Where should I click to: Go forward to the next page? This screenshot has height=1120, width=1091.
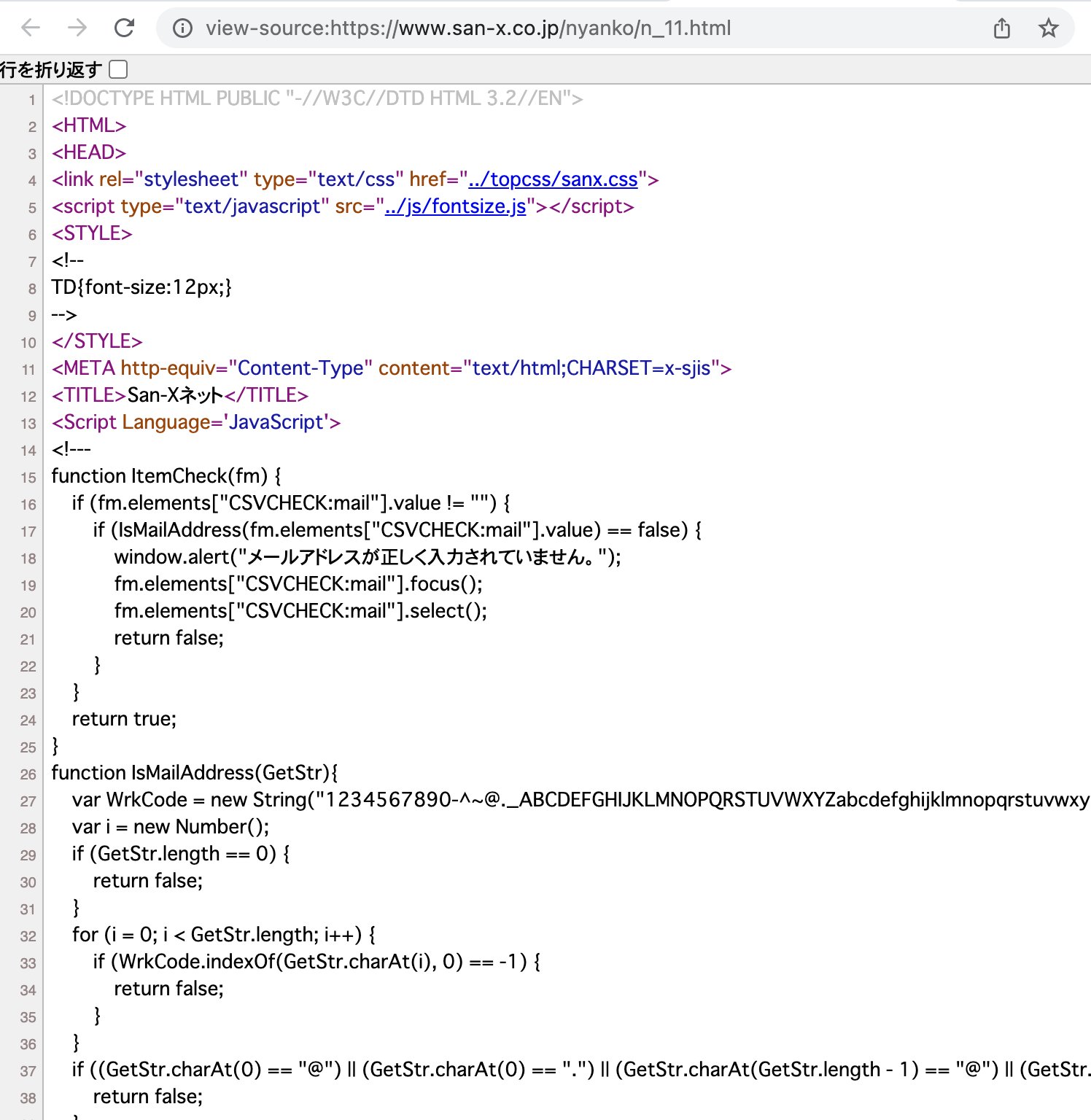(77, 28)
